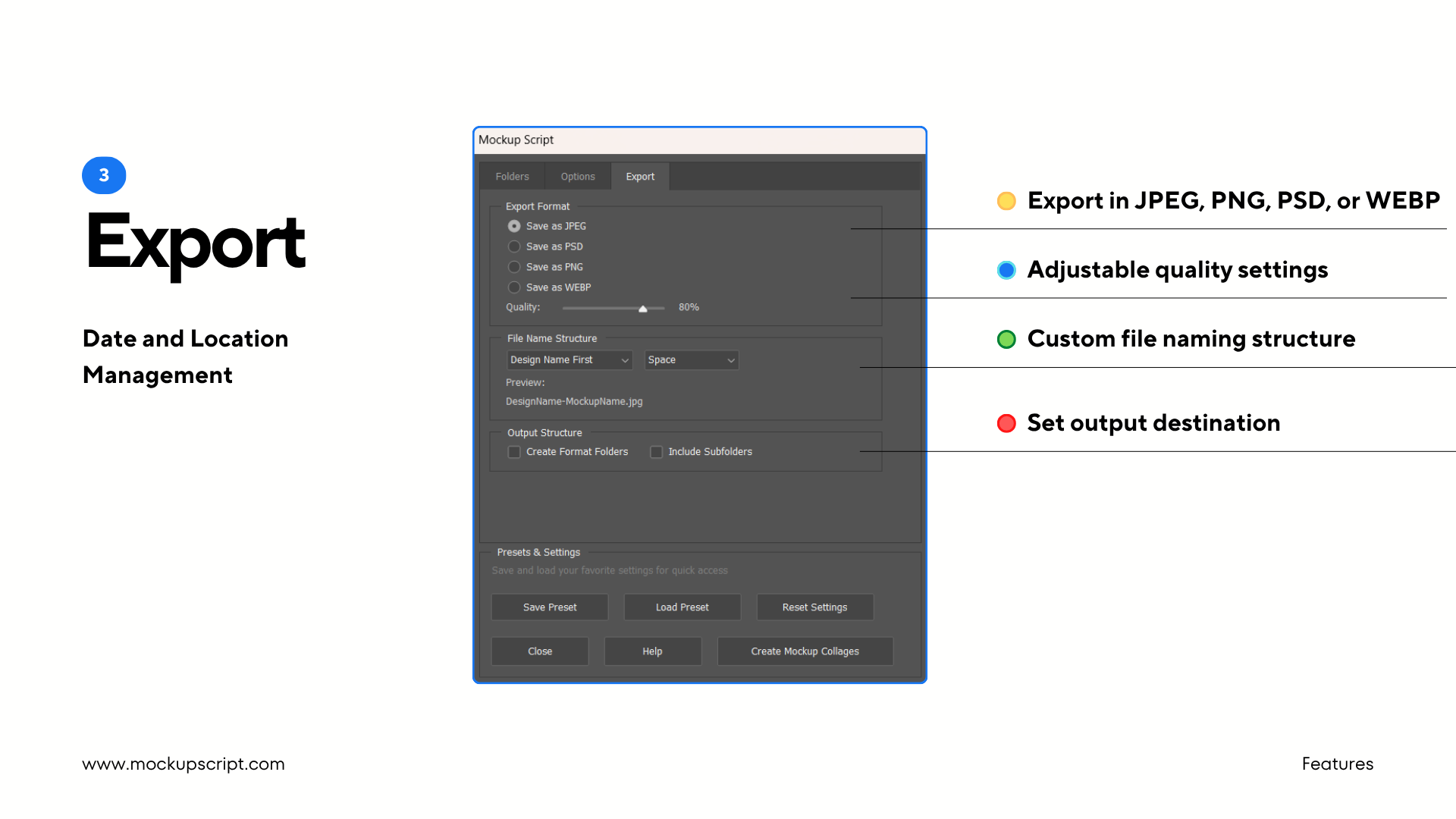Enable Include Subfolders
1456x819 pixels.
pos(656,451)
